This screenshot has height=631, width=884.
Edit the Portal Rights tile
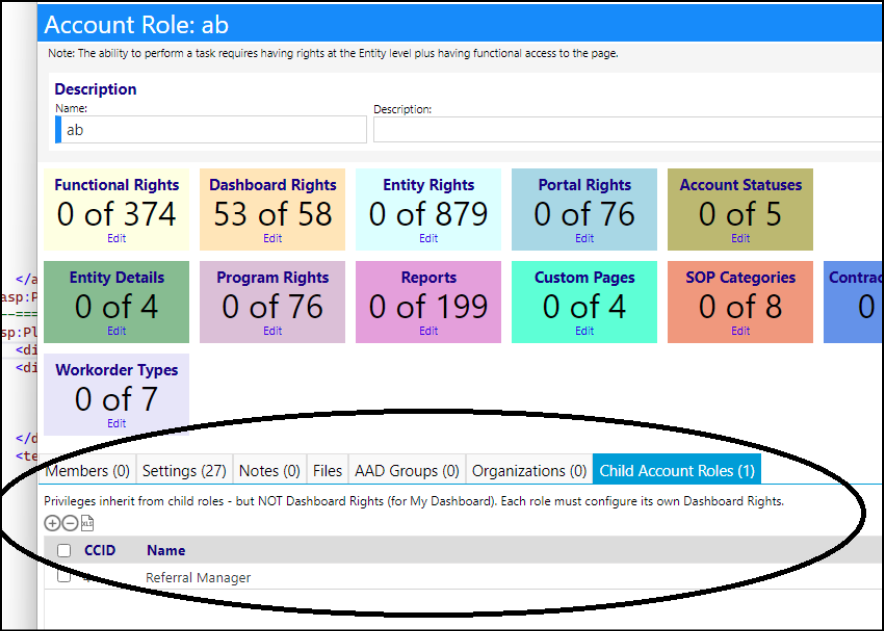(x=584, y=239)
